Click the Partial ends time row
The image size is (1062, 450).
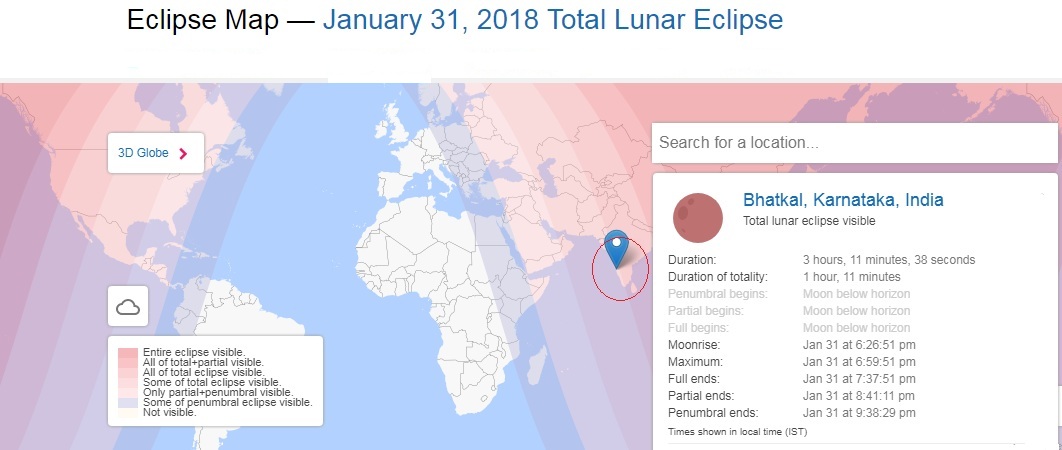pyautogui.click(x=792, y=396)
